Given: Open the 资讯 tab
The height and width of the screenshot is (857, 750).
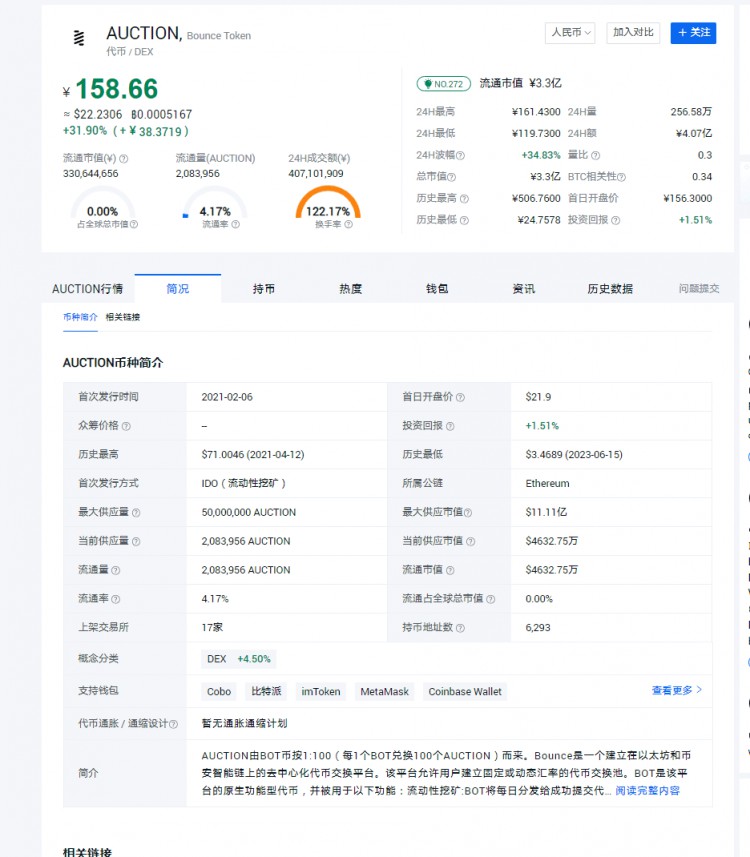Looking at the screenshot, I should pos(524,289).
